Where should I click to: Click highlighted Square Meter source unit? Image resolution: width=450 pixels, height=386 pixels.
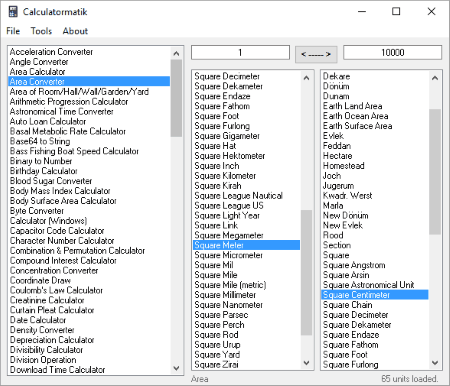click(246, 245)
